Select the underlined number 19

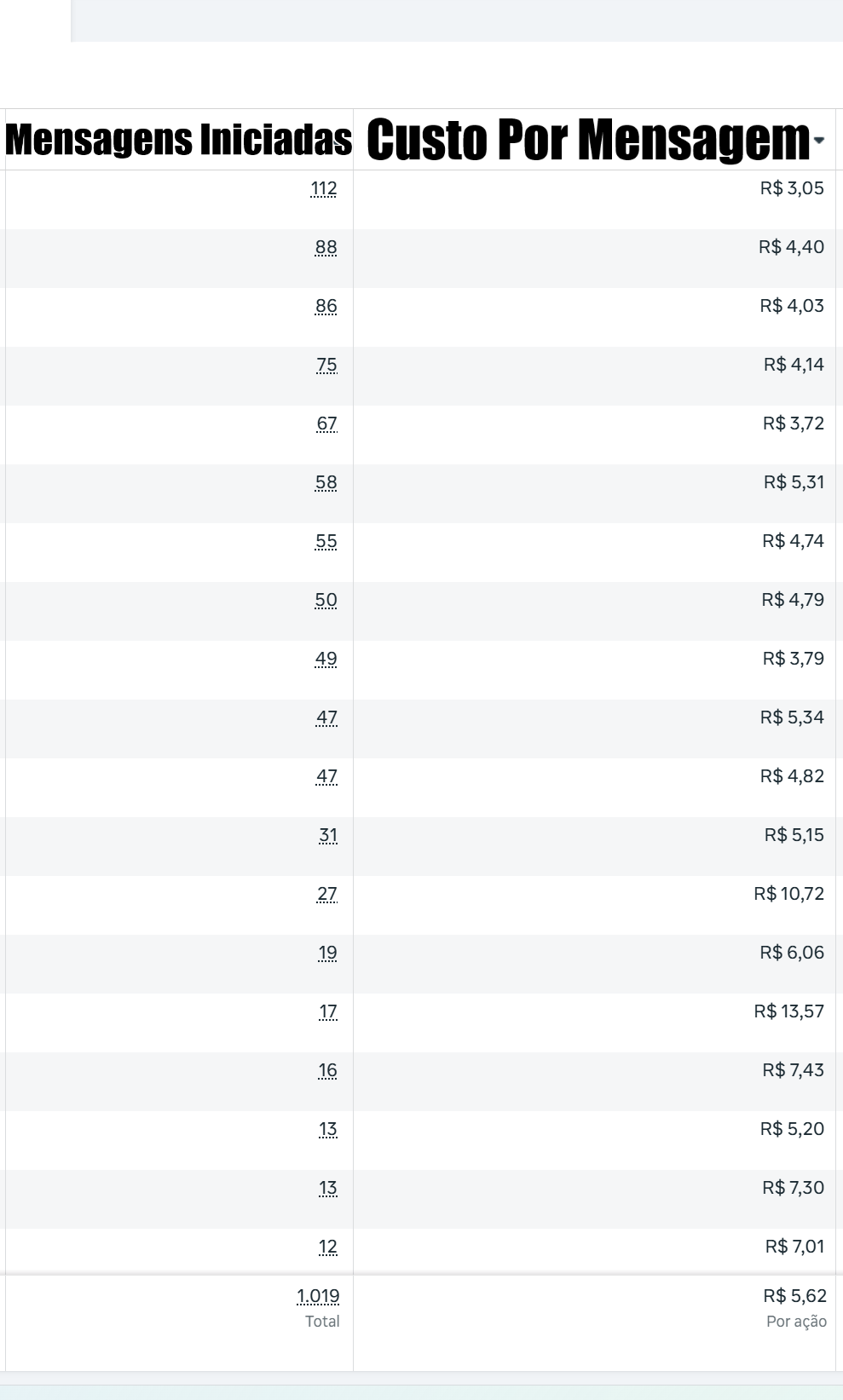328,953
